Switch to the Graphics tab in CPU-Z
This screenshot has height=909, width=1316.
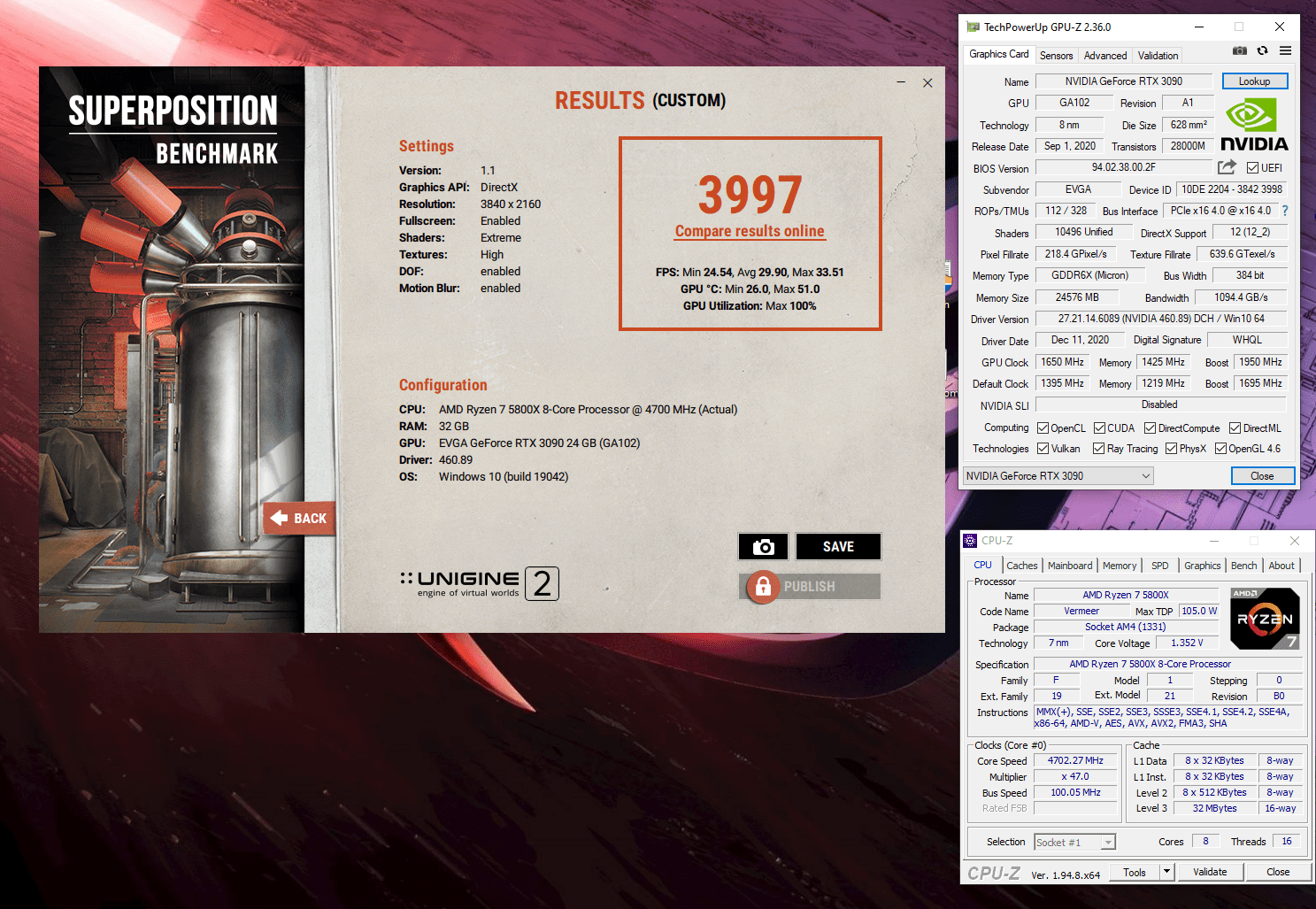[1202, 566]
